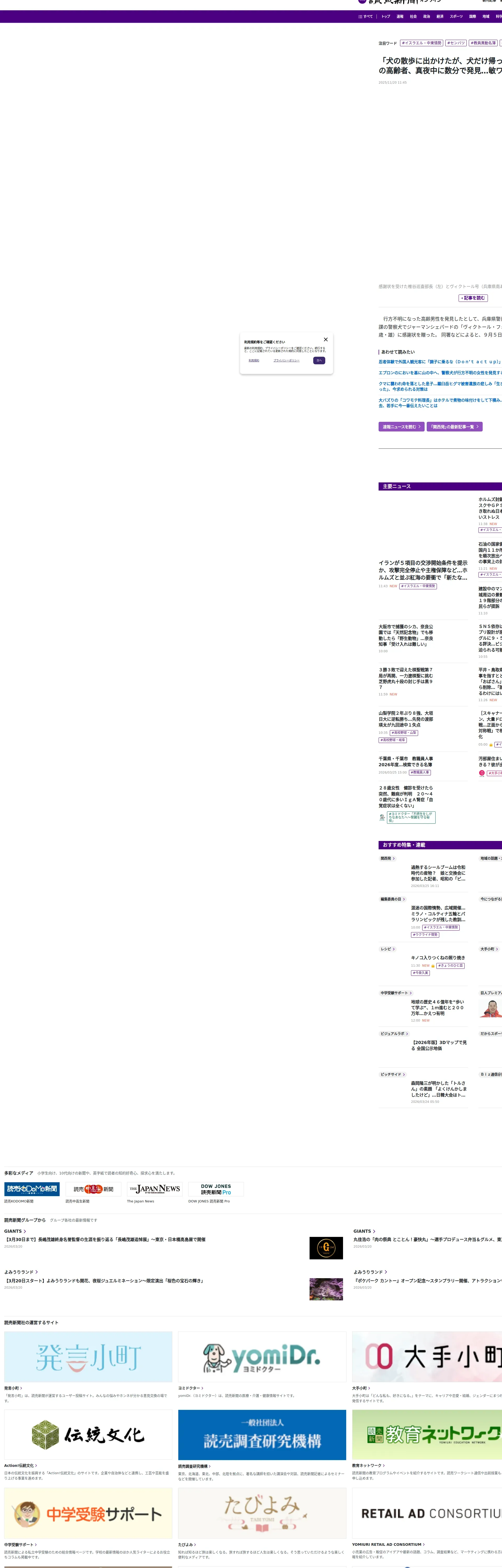Select 政治 in the navigation bar
502x1568 pixels.
tap(426, 16)
